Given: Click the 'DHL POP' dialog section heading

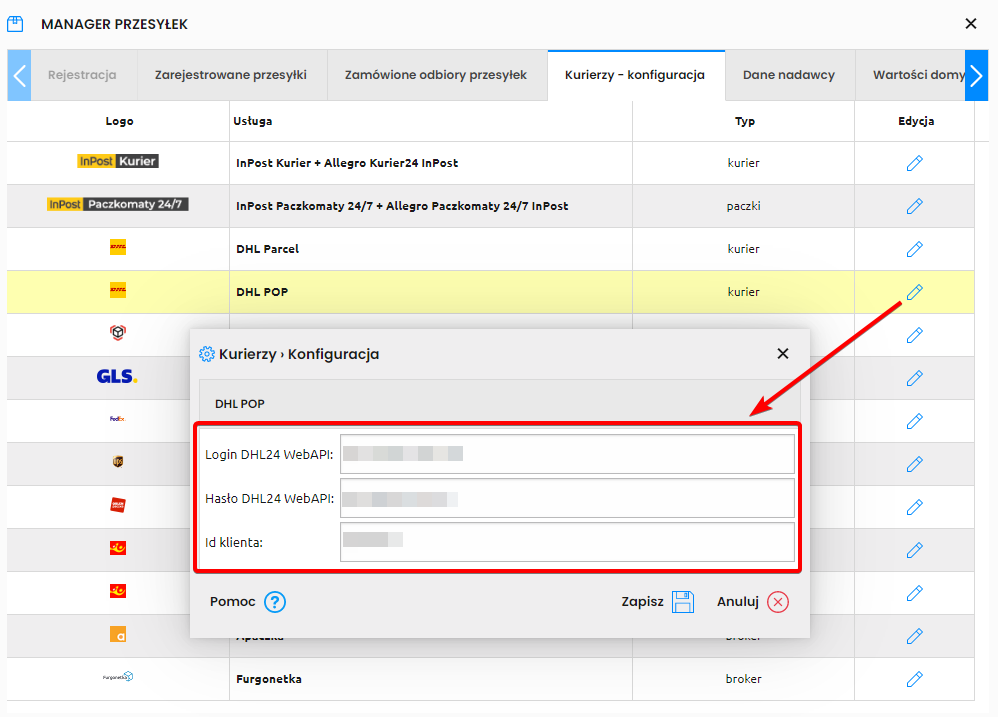Looking at the screenshot, I should point(240,404).
